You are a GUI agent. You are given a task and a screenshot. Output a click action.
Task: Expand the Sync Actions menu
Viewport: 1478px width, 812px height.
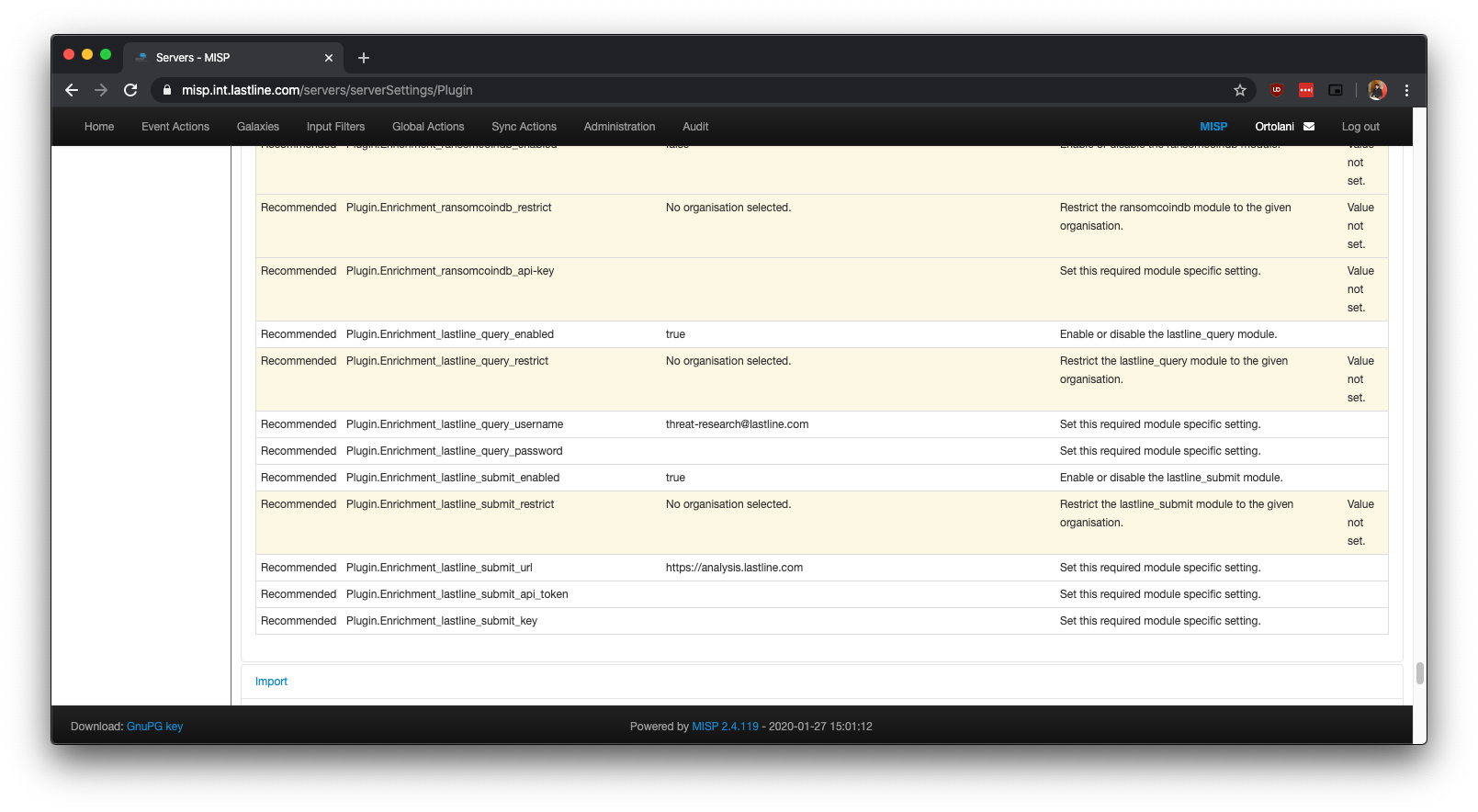point(524,127)
